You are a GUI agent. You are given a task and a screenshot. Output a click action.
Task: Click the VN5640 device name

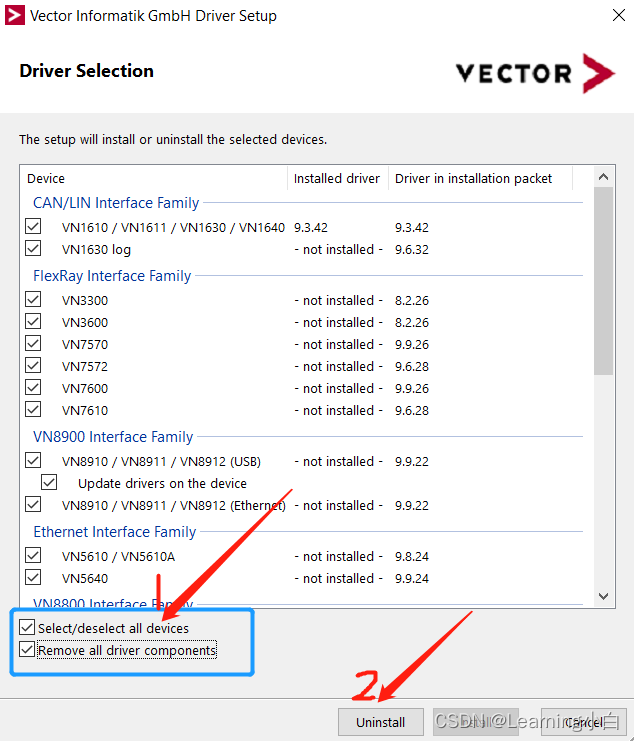[x=85, y=578]
